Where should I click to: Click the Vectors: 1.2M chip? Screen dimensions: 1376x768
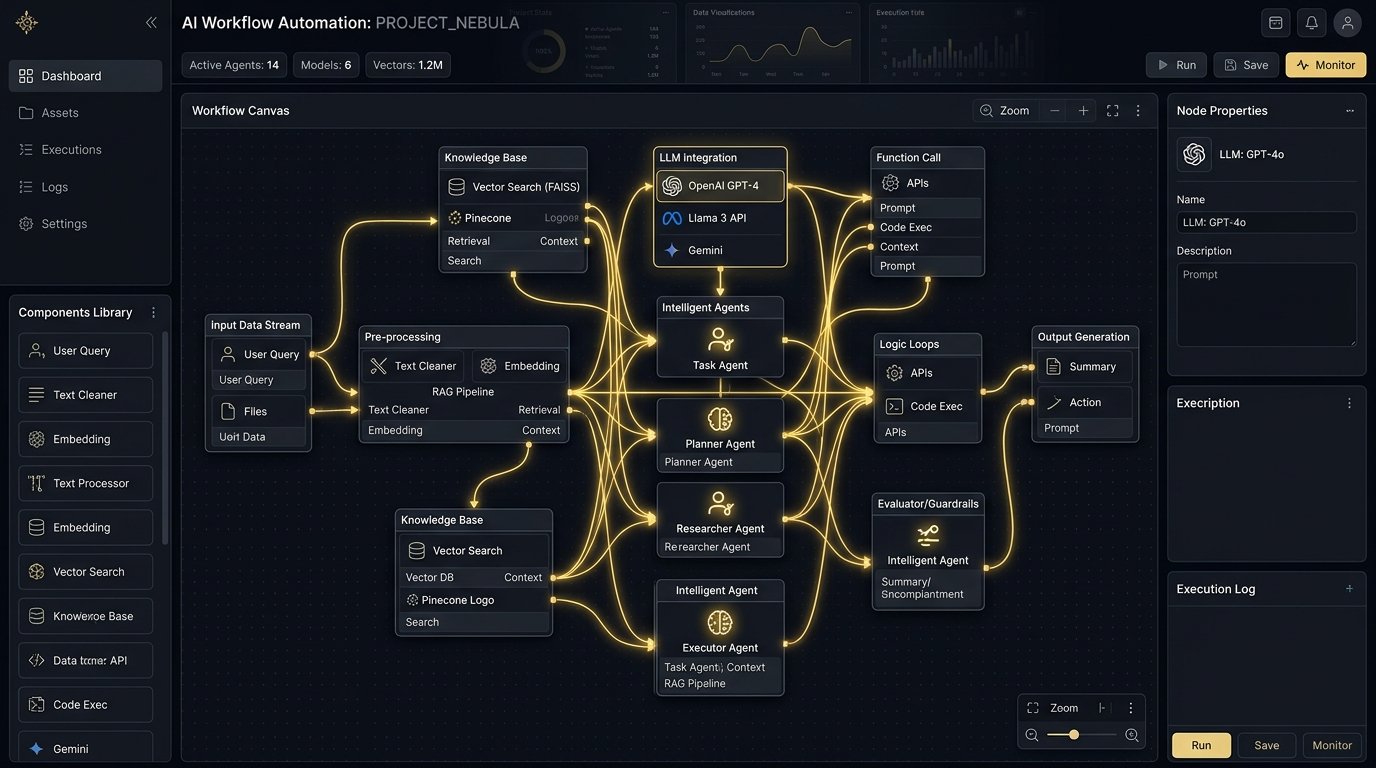[407, 65]
